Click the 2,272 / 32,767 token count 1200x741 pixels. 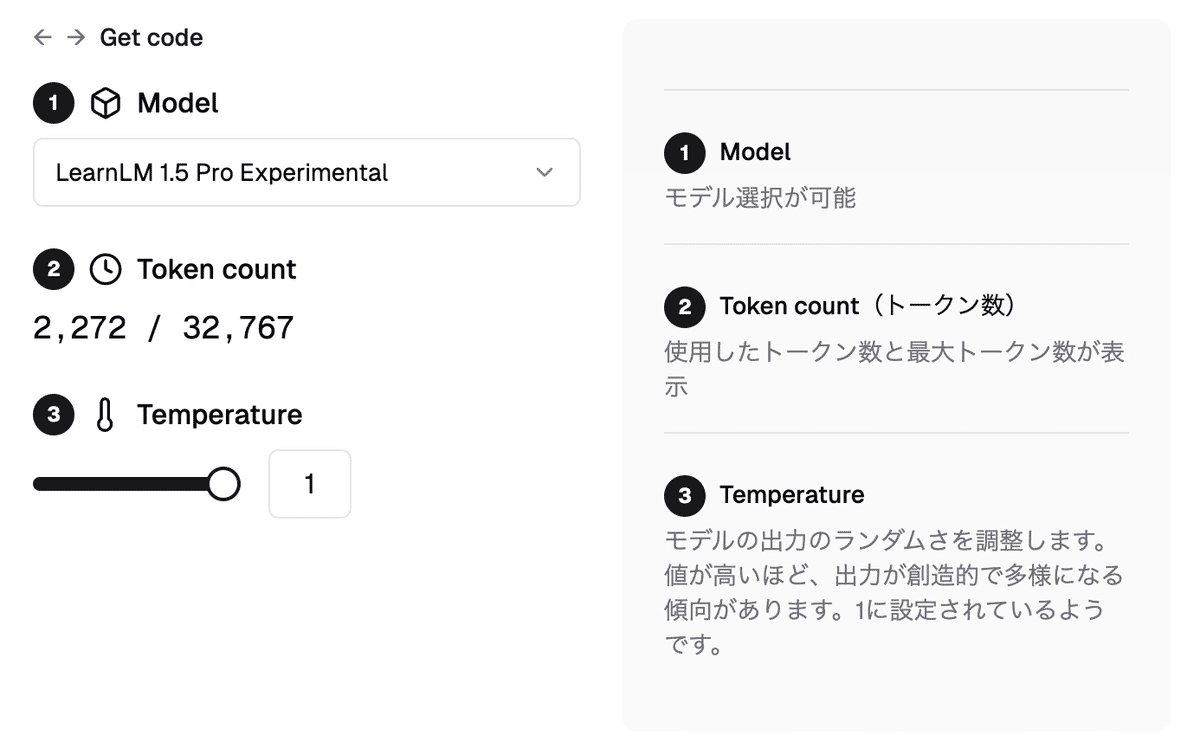[x=164, y=327]
